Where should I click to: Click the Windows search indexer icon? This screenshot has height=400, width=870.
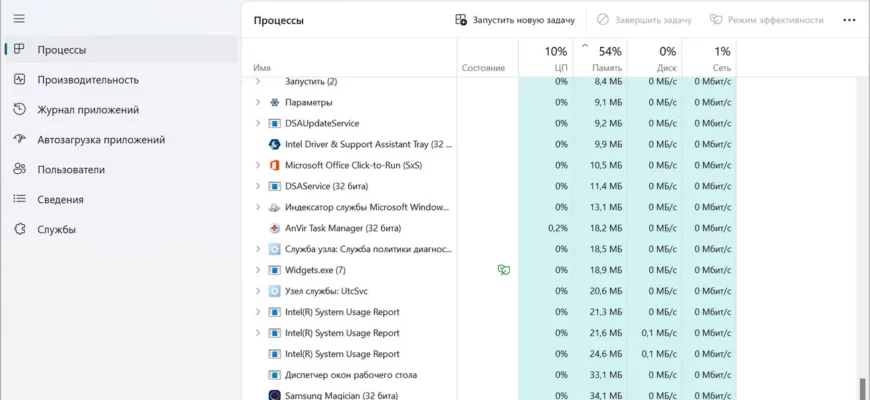tap(274, 207)
